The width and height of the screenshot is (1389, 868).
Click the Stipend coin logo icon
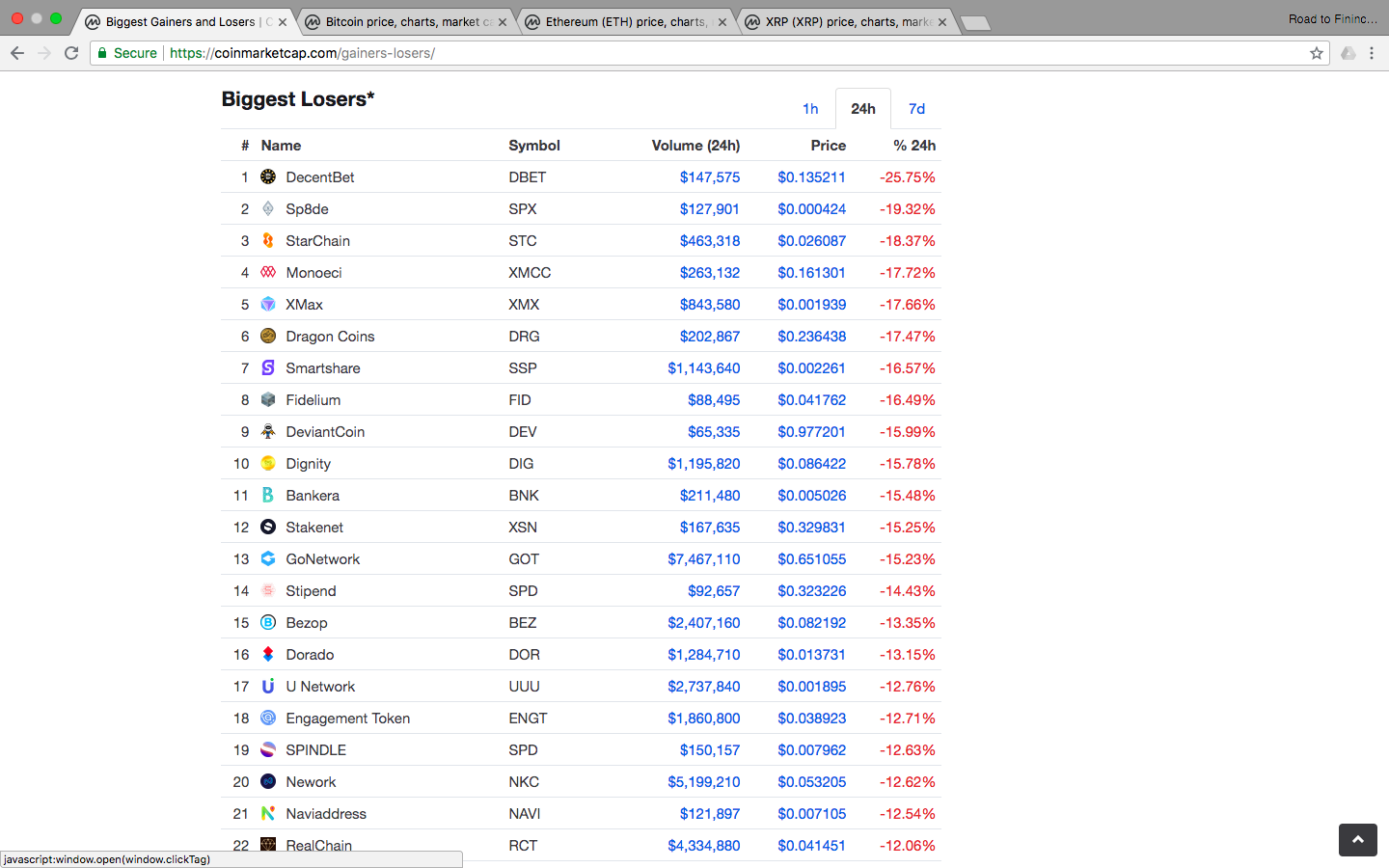pyautogui.click(x=268, y=590)
